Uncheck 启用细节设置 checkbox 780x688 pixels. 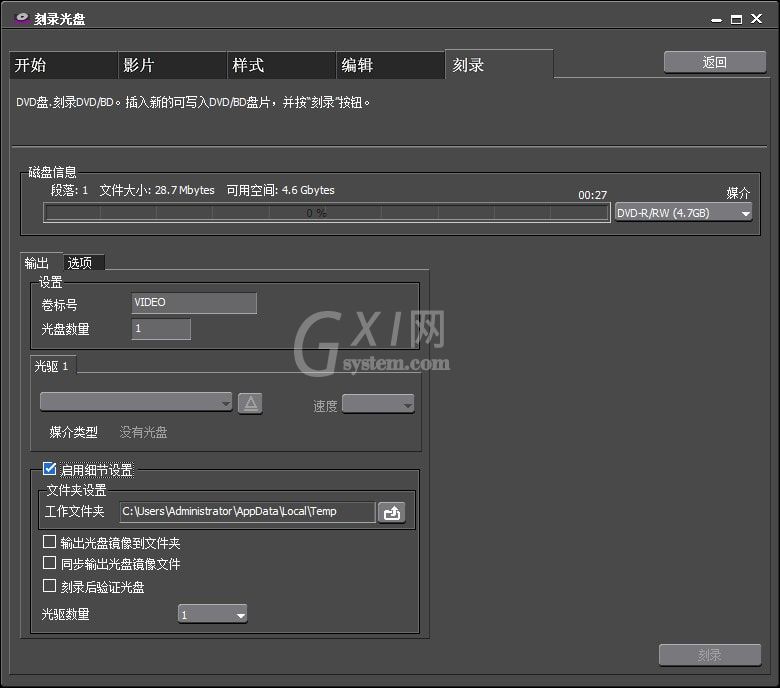[49, 469]
